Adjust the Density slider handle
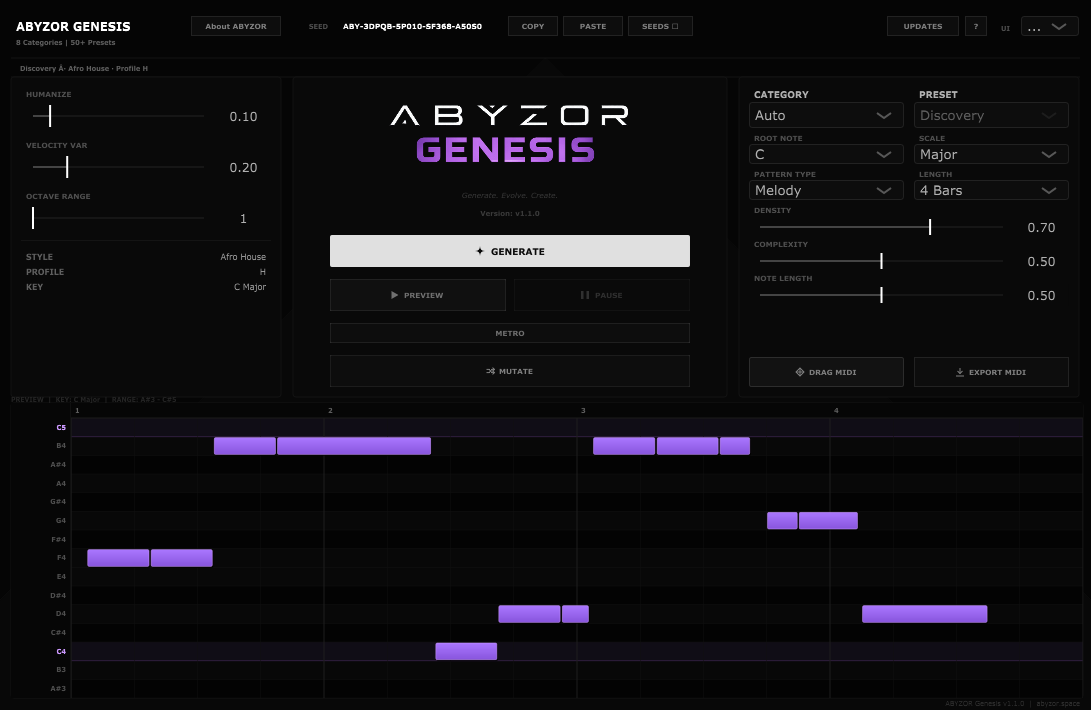The height and width of the screenshot is (710, 1091). tap(930, 227)
